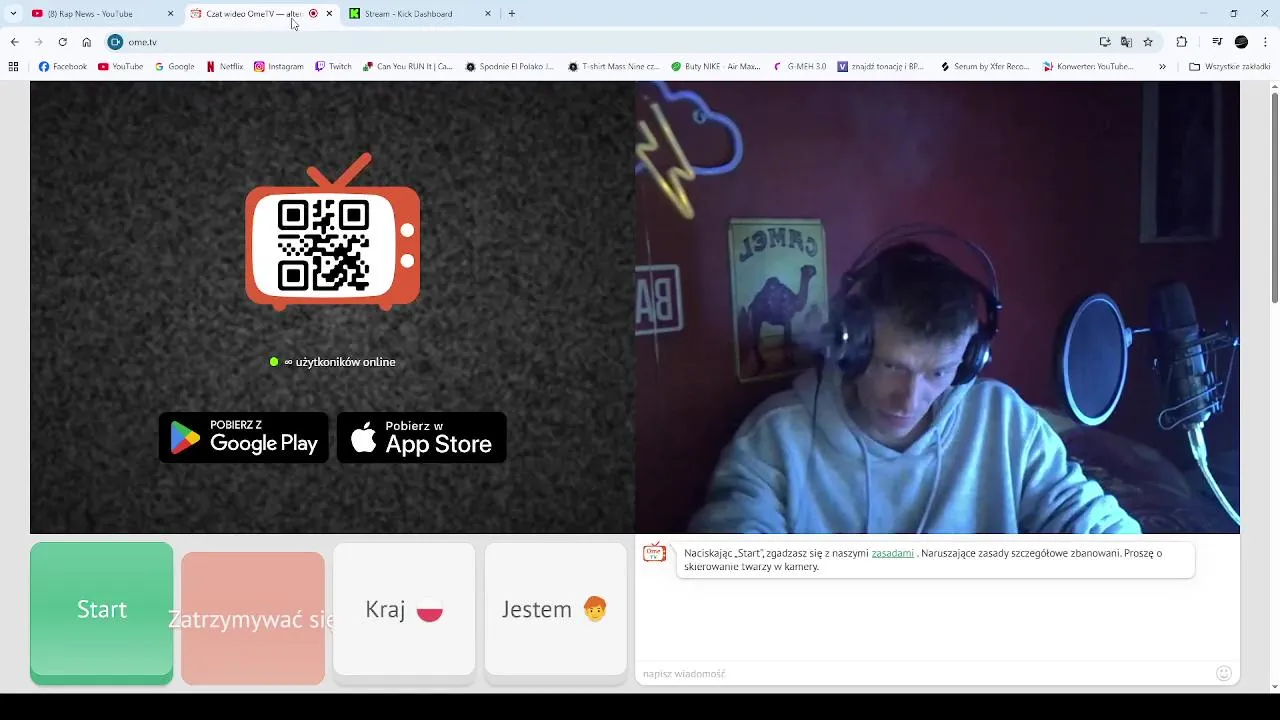Go back to previous page
This screenshot has width=1280, height=720.
14,42
